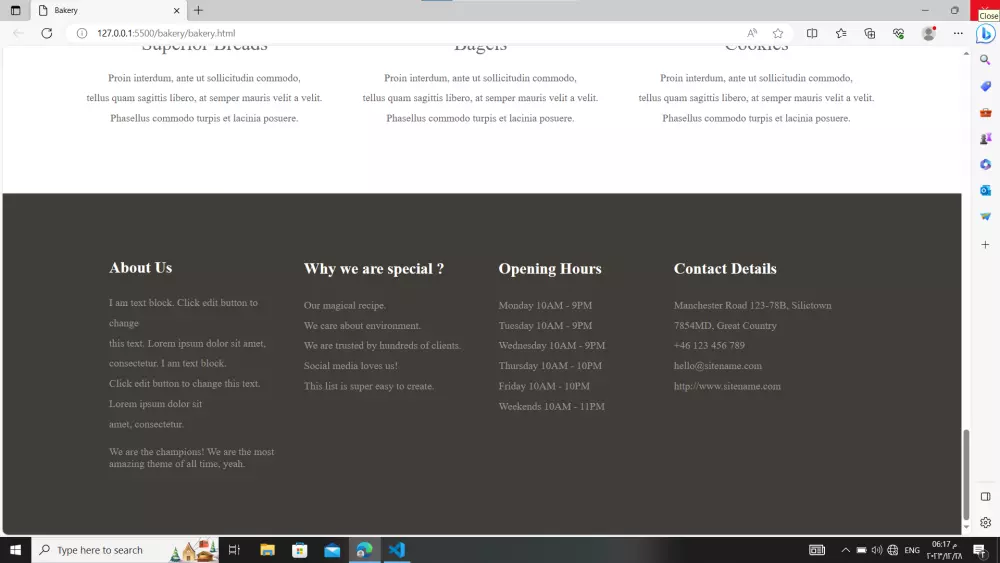The width and height of the screenshot is (1000, 563).
Task: Close the Bakery tab
Action: 177,10
